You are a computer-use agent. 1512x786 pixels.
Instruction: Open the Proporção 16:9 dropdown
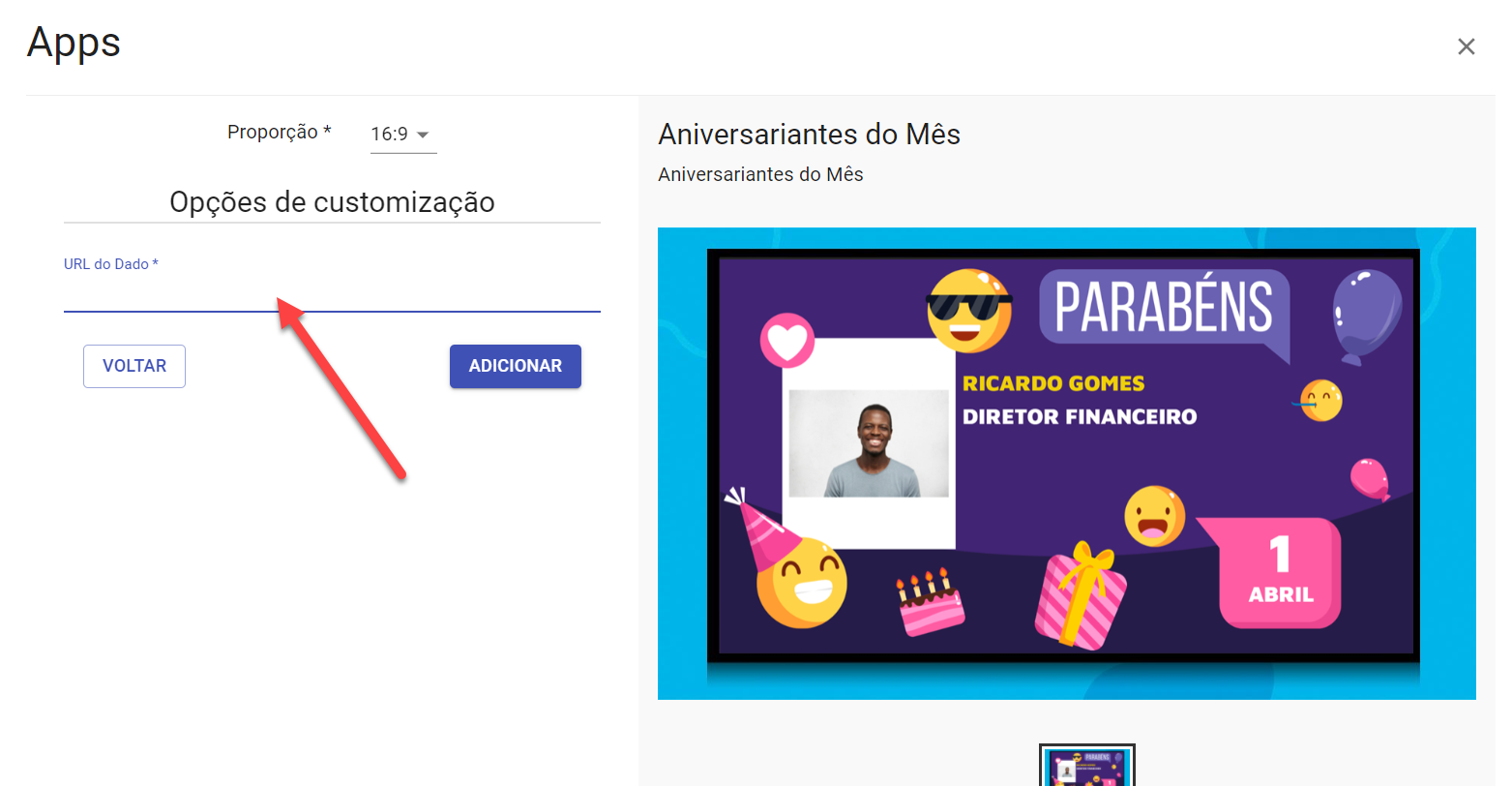(403, 135)
